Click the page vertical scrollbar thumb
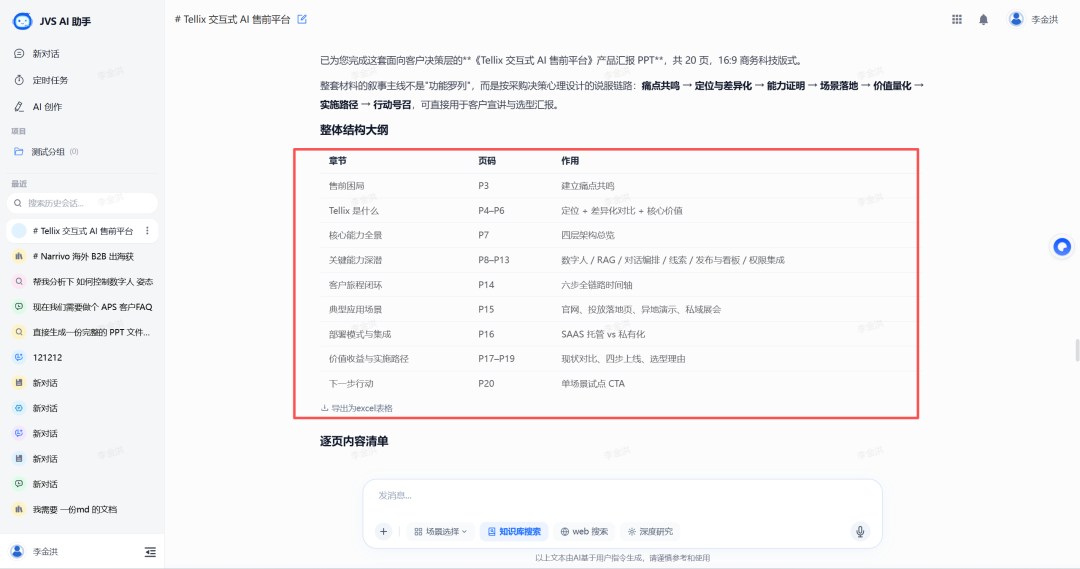1080x569 pixels. (x=1077, y=350)
